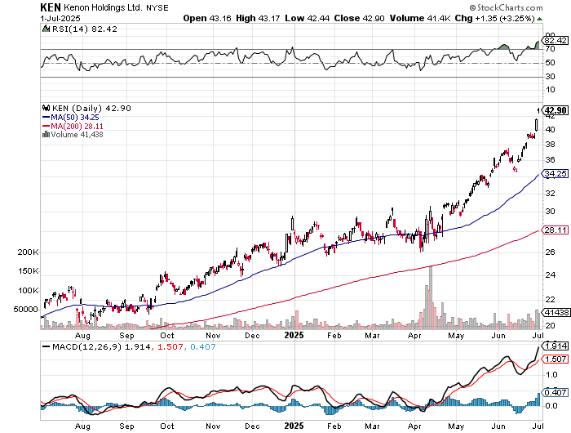Click the 41438 volume tag on the right axis
The width and height of the screenshot is (571, 433).
pos(556,312)
